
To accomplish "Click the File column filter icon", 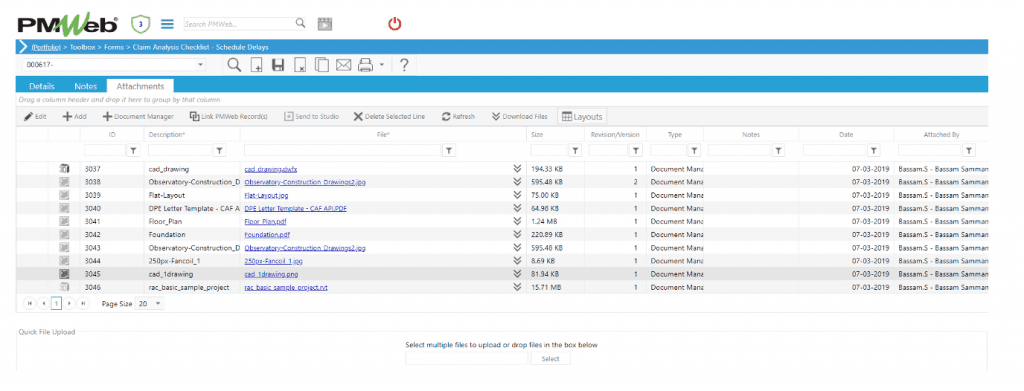I will 449,151.
